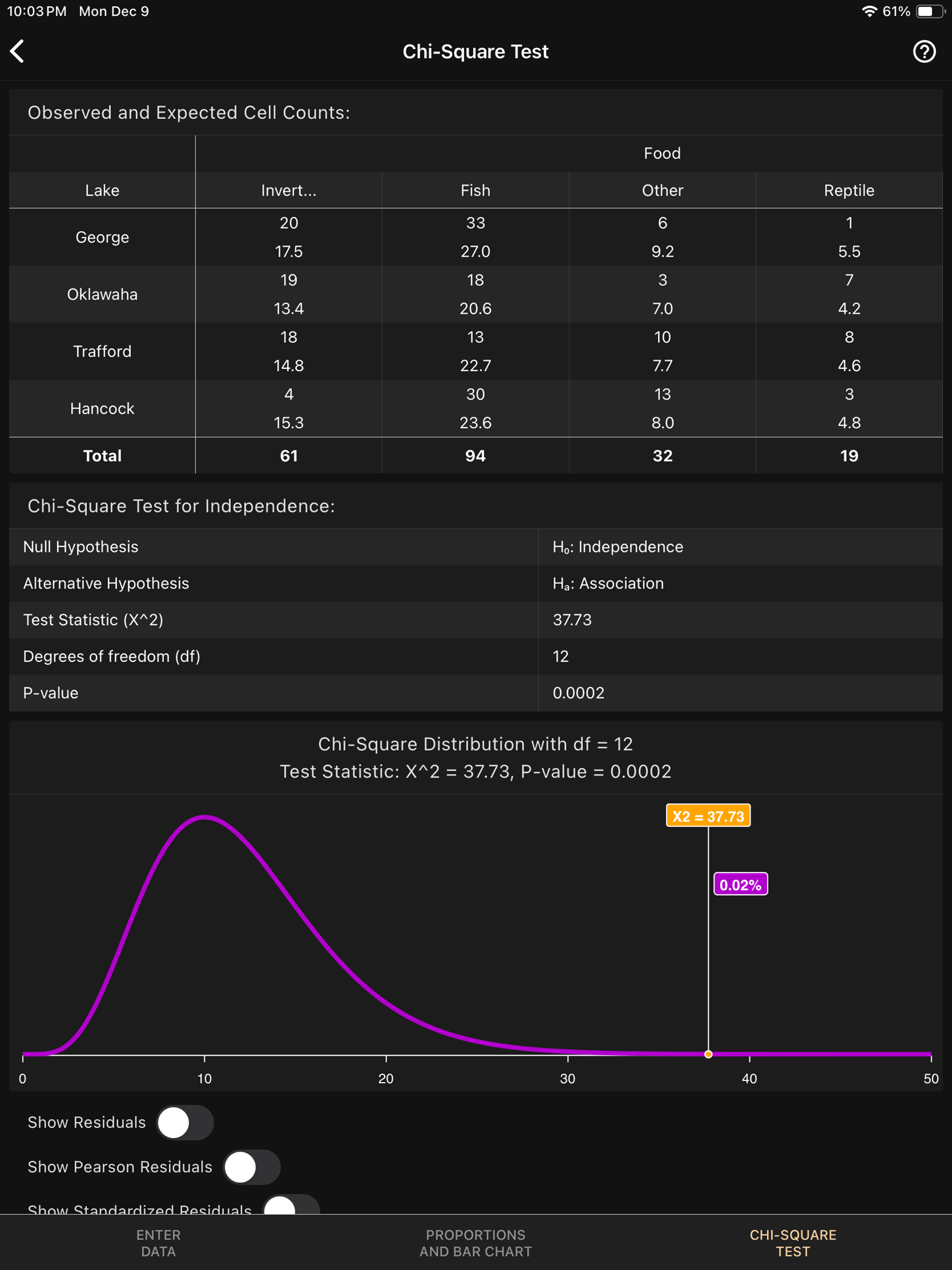The width and height of the screenshot is (952, 1270).
Task: Tap the orange test statistic marker dot
Action: click(708, 1054)
